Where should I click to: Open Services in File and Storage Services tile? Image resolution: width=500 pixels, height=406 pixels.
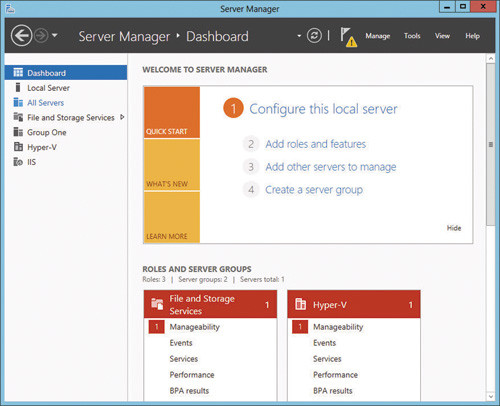pyautogui.click(x=184, y=359)
